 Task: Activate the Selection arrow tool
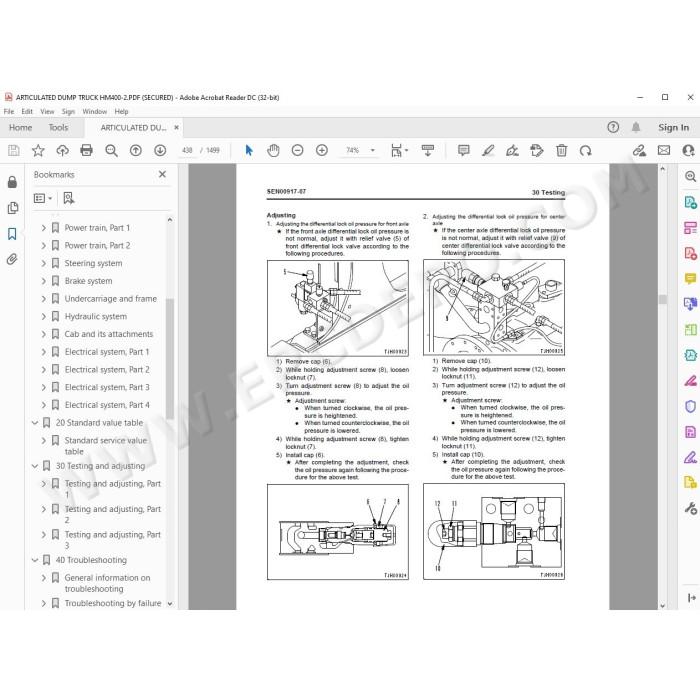tap(249, 150)
